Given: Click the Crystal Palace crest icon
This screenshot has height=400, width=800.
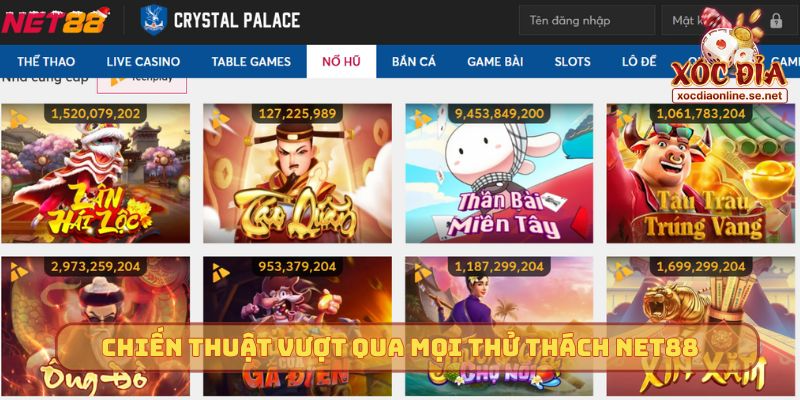Looking at the screenshot, I should coord(154,20).
